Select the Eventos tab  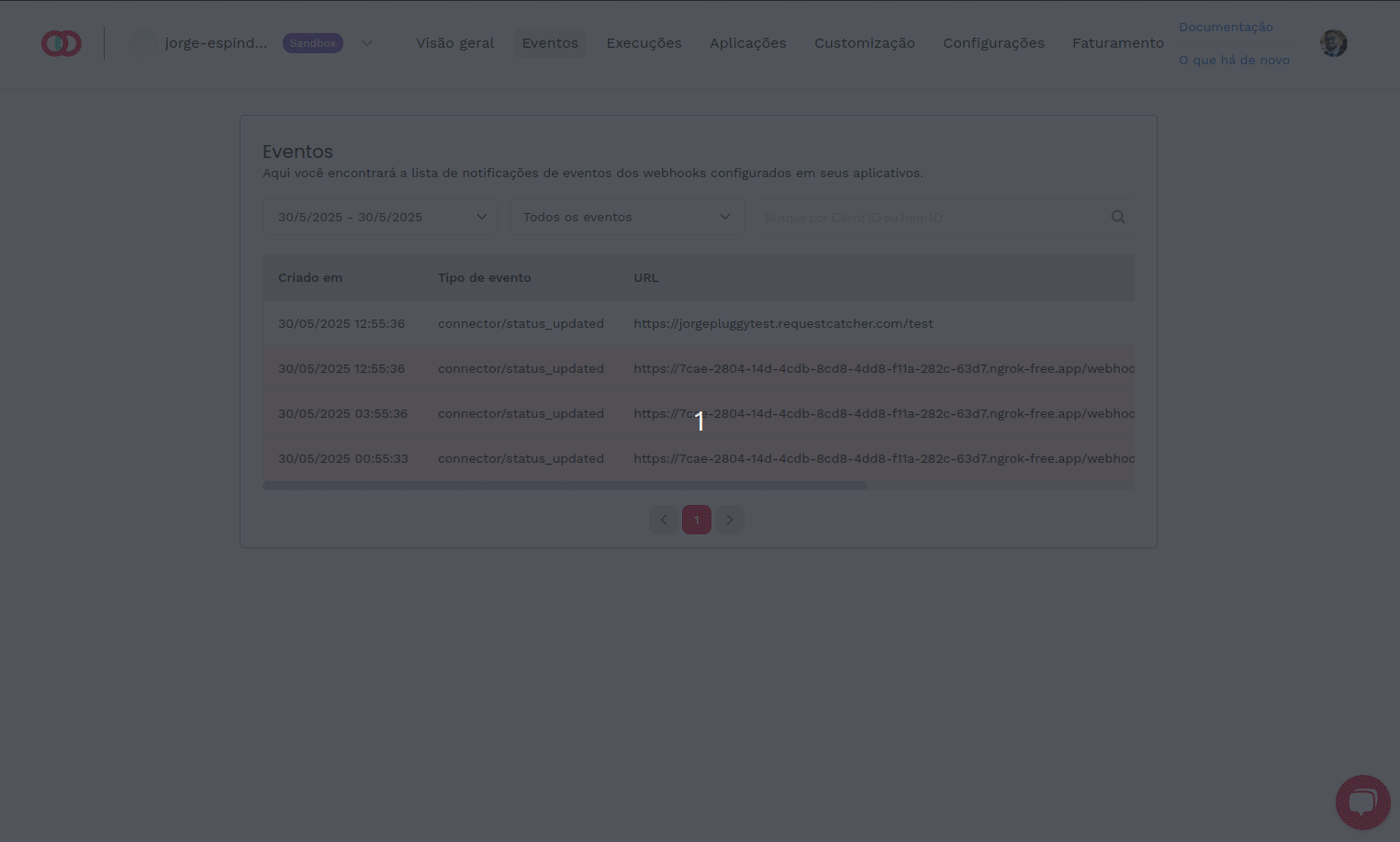click(x=550, y=43)
